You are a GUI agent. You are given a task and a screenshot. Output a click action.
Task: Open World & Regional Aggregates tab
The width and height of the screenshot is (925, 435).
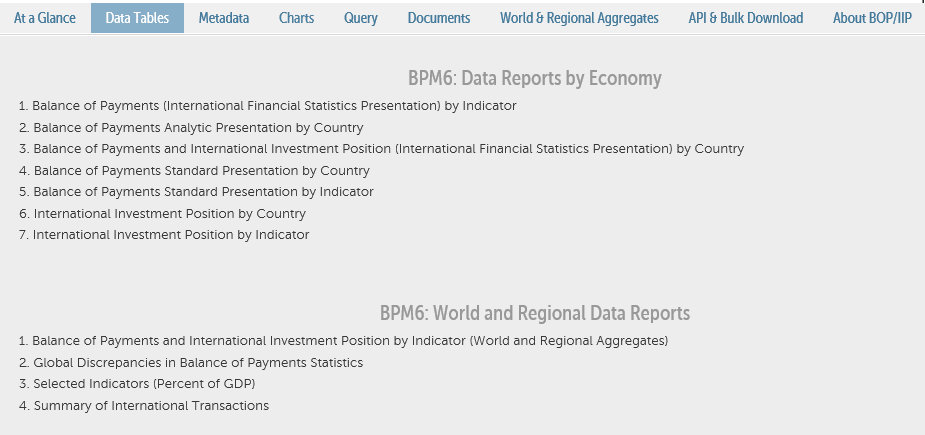[x=579, y=18]
